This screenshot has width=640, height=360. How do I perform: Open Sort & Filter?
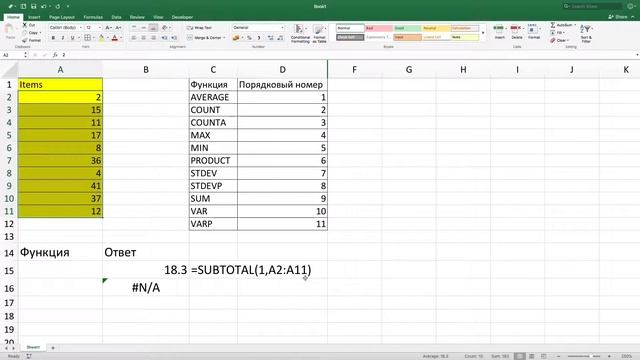(586, 33)
